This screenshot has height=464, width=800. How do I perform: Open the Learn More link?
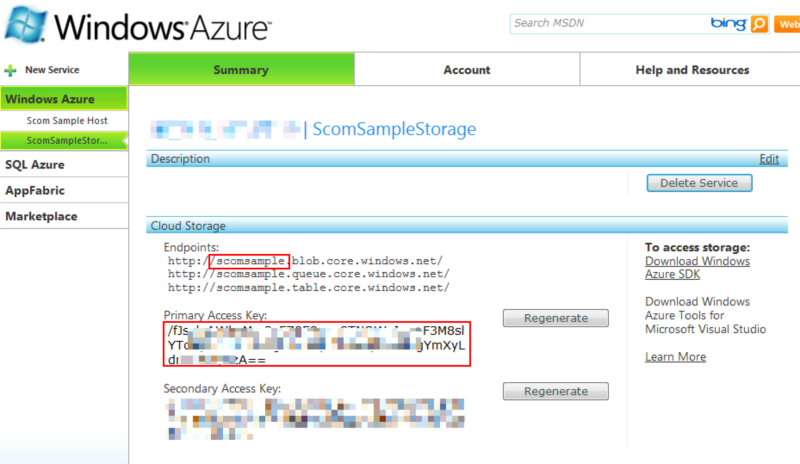coord(675,357)
